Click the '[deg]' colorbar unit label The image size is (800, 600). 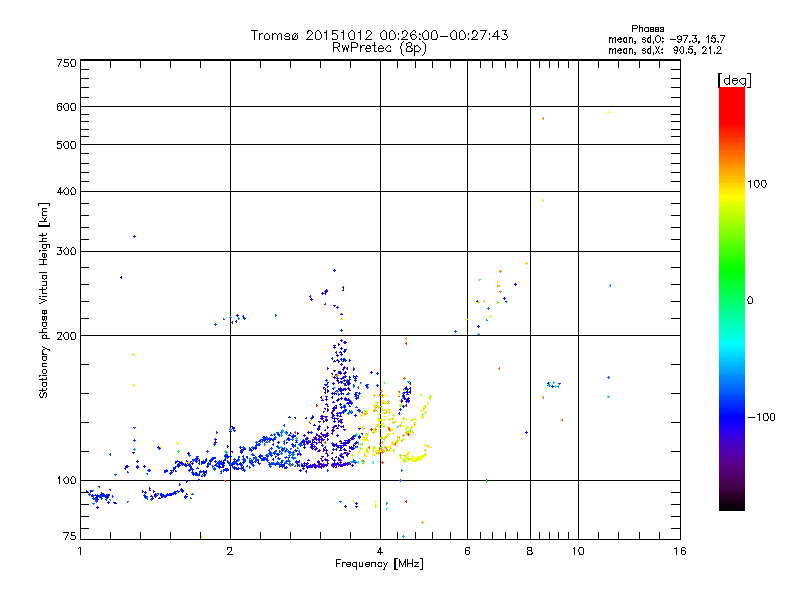[734, 81]
